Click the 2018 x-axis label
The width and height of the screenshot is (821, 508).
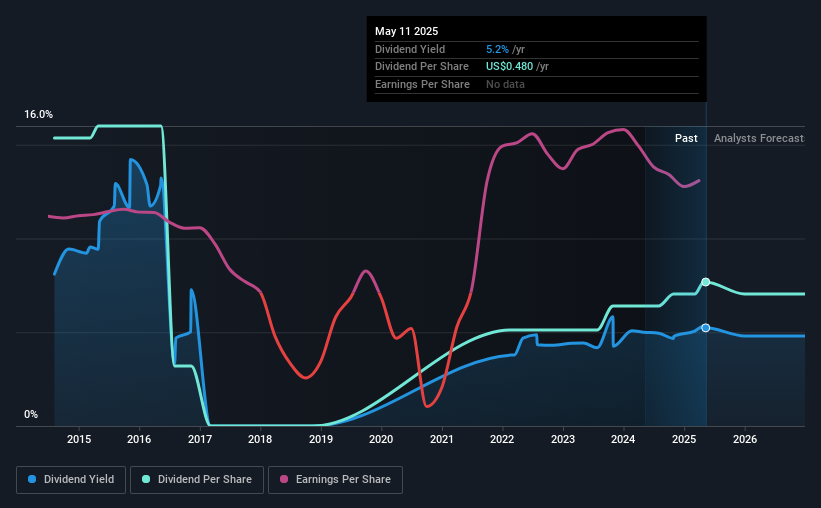point(260,439)
